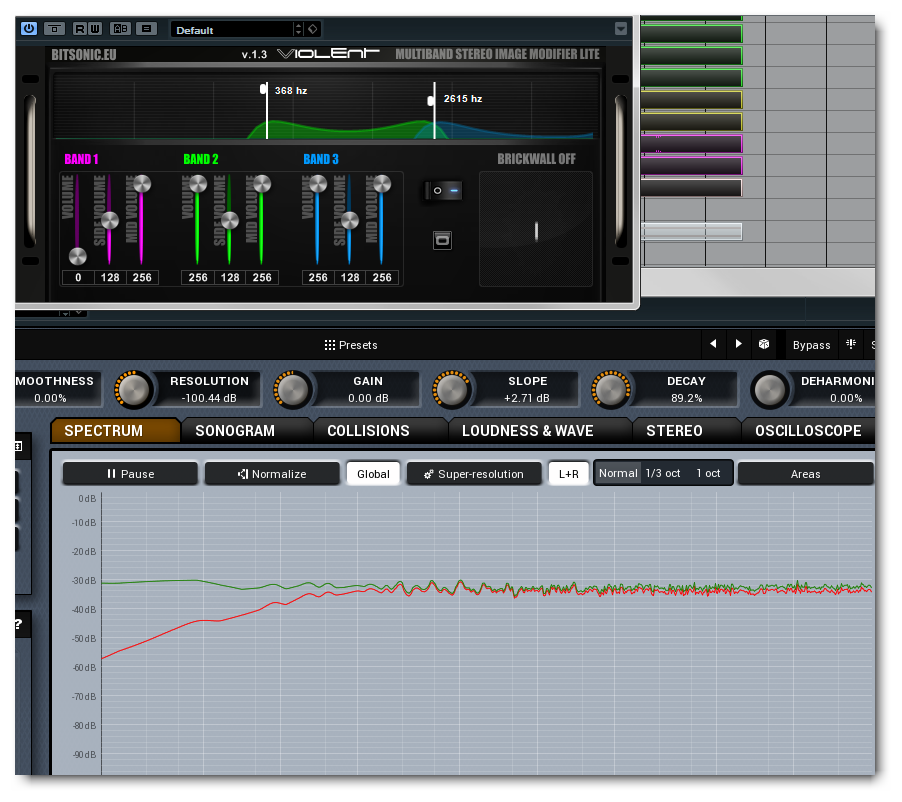Switch to Stereo tab
The height and width of the screenshot is (802, 902).
(686, 430)
